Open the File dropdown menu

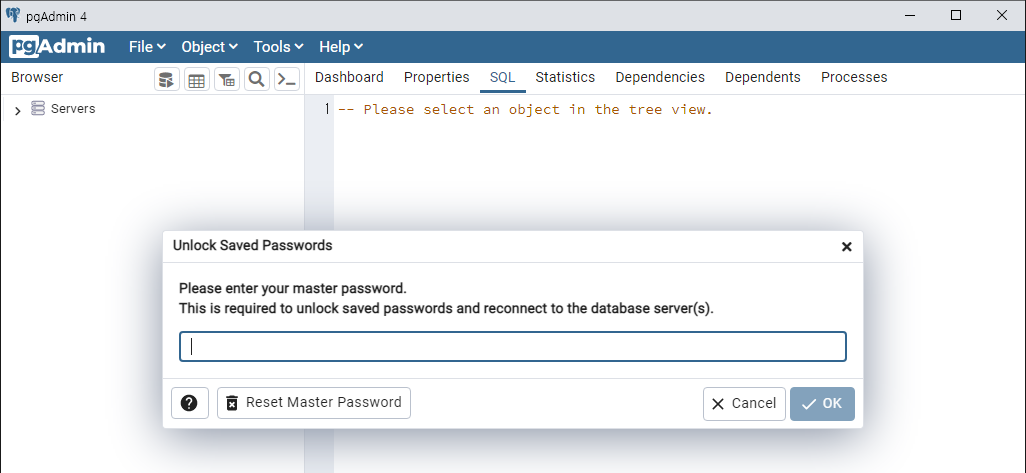point(146,47)
